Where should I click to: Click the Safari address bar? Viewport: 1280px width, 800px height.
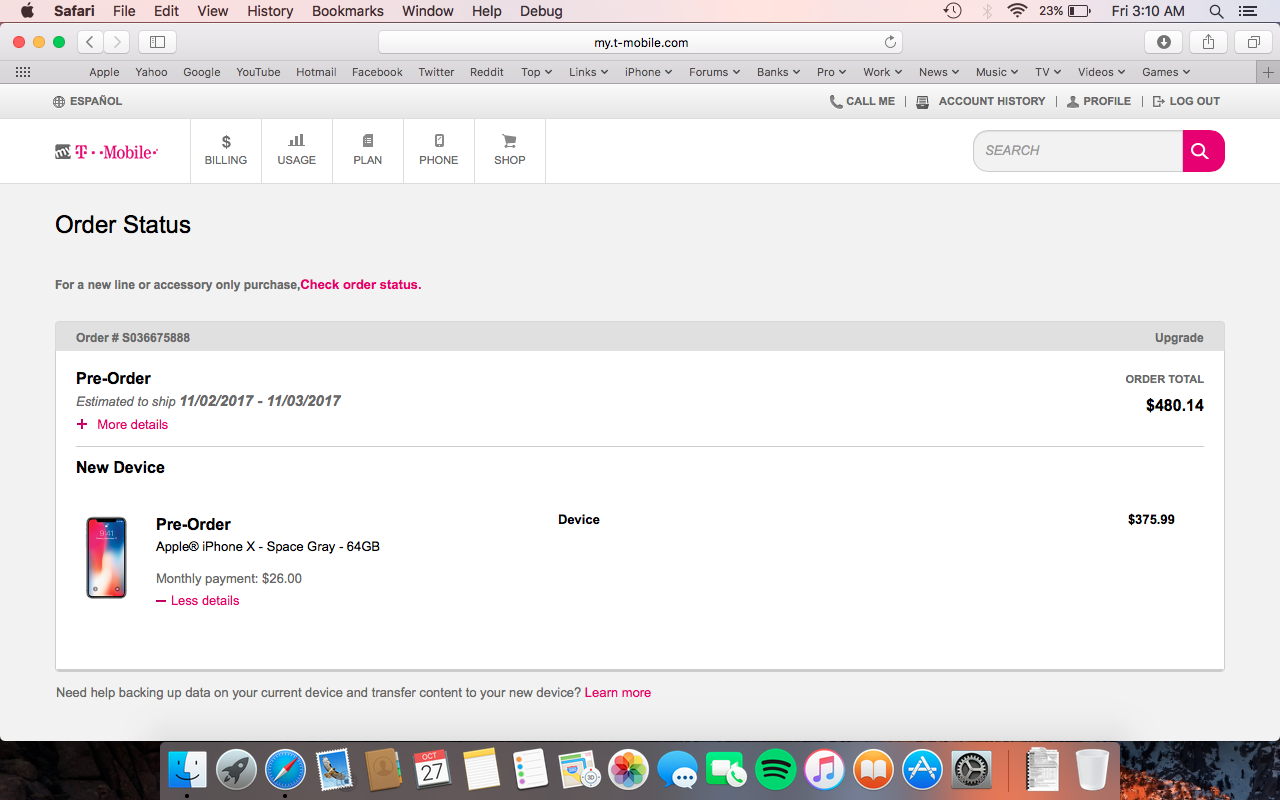640,42
